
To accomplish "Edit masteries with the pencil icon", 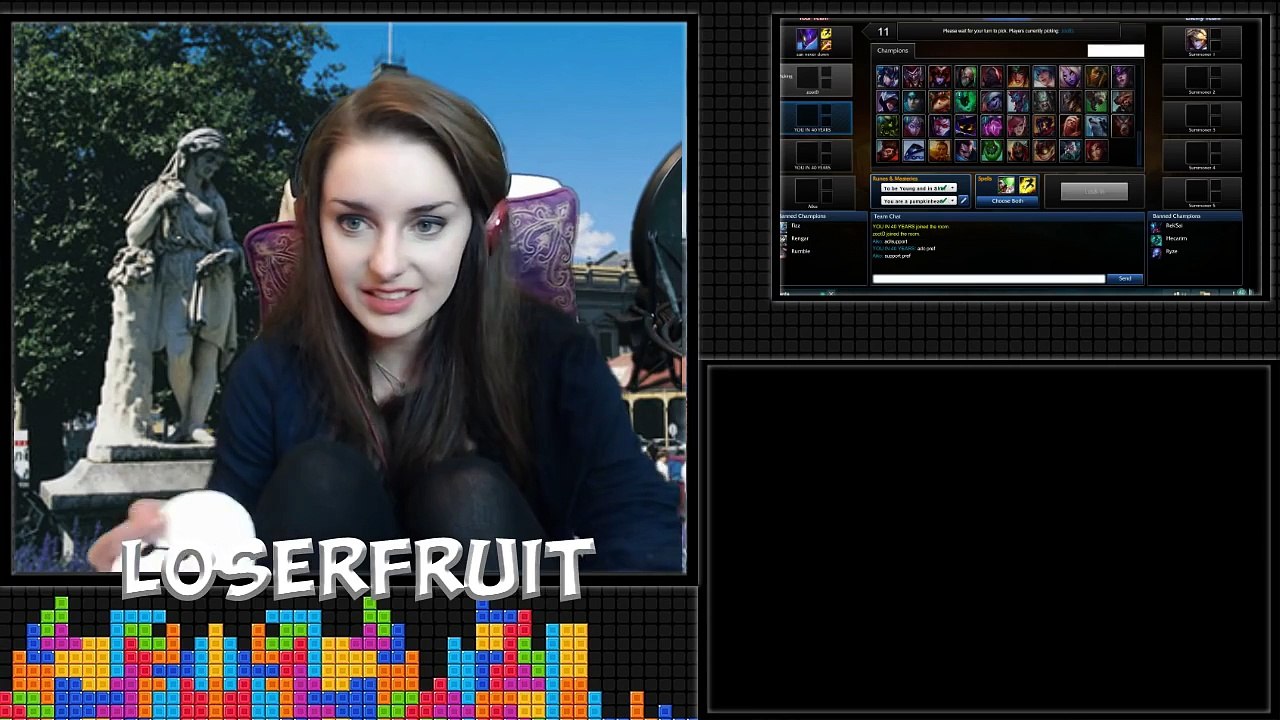I will [x=964, y=200].
